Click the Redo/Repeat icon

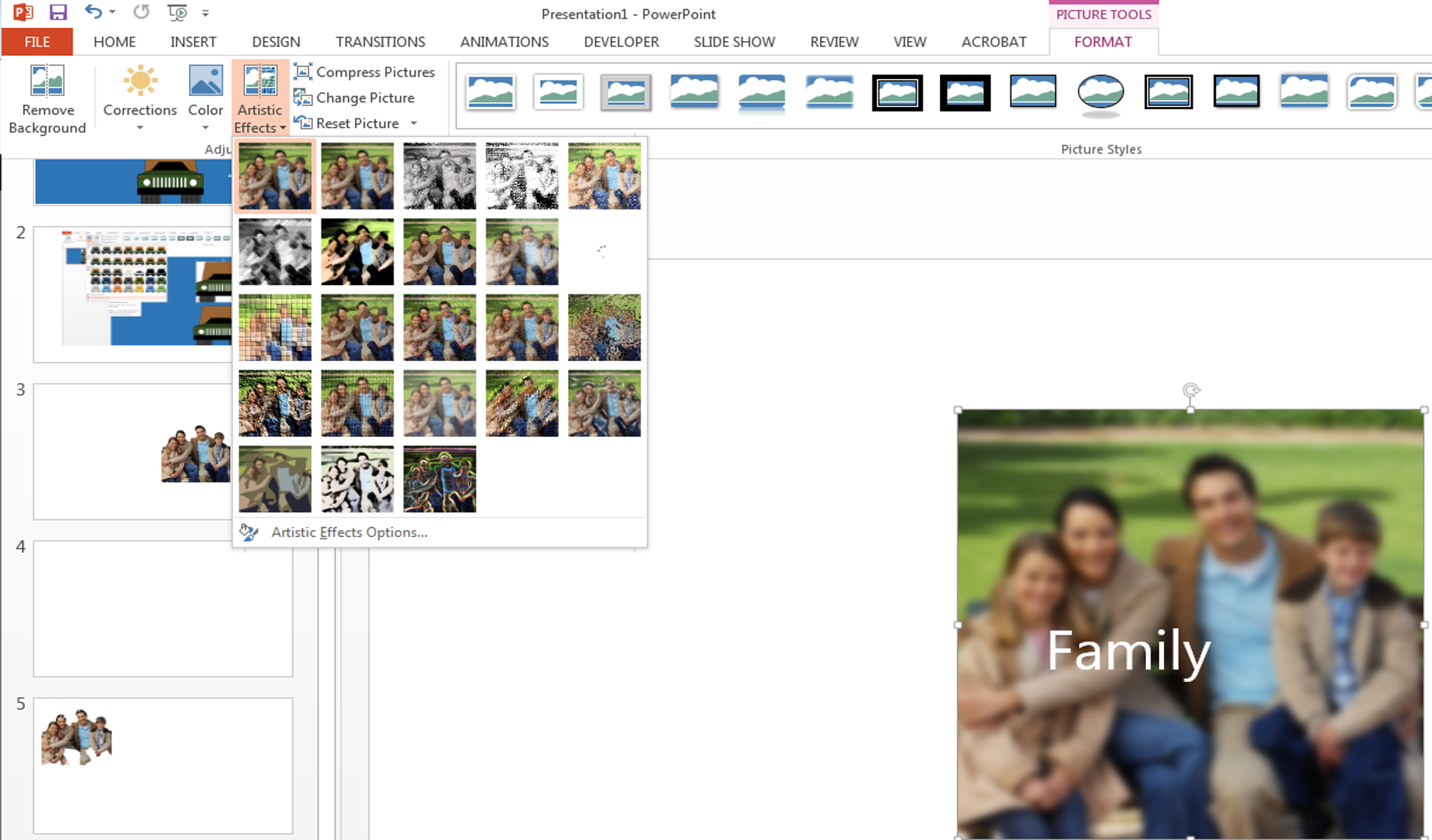click(x=141, y=12)
